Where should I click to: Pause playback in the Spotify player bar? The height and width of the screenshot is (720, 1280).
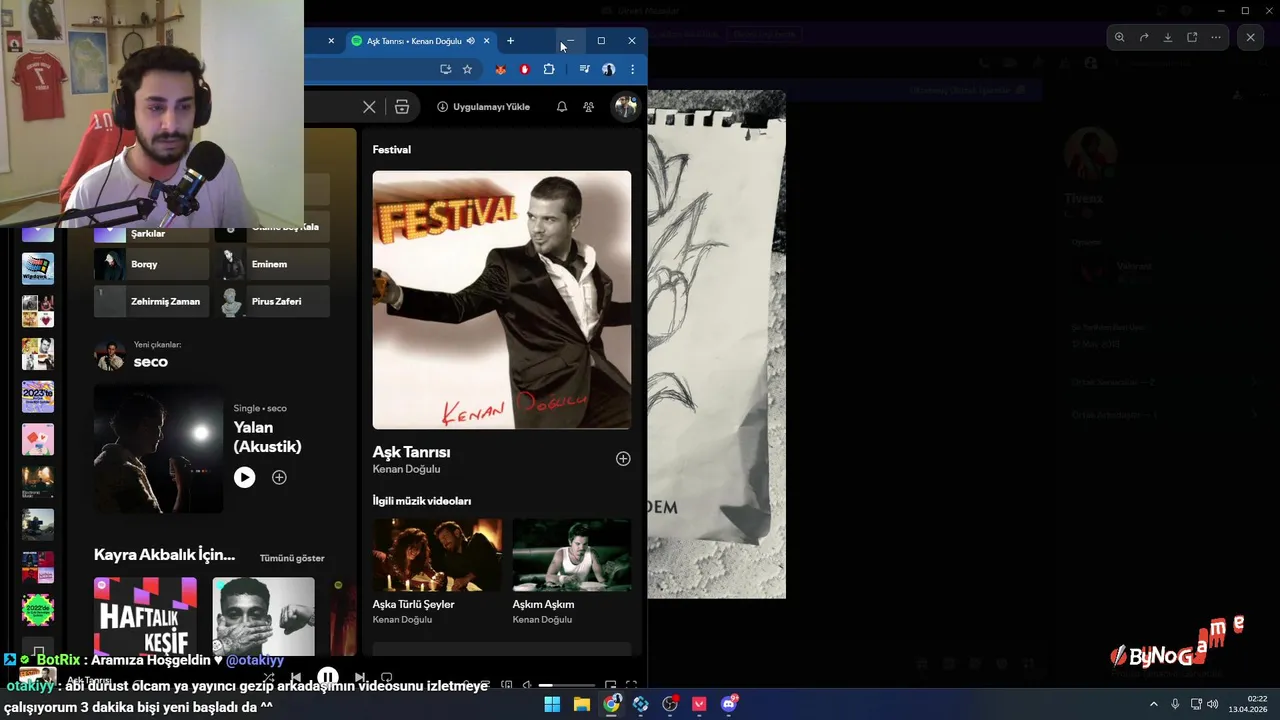(x=328, y=677)
